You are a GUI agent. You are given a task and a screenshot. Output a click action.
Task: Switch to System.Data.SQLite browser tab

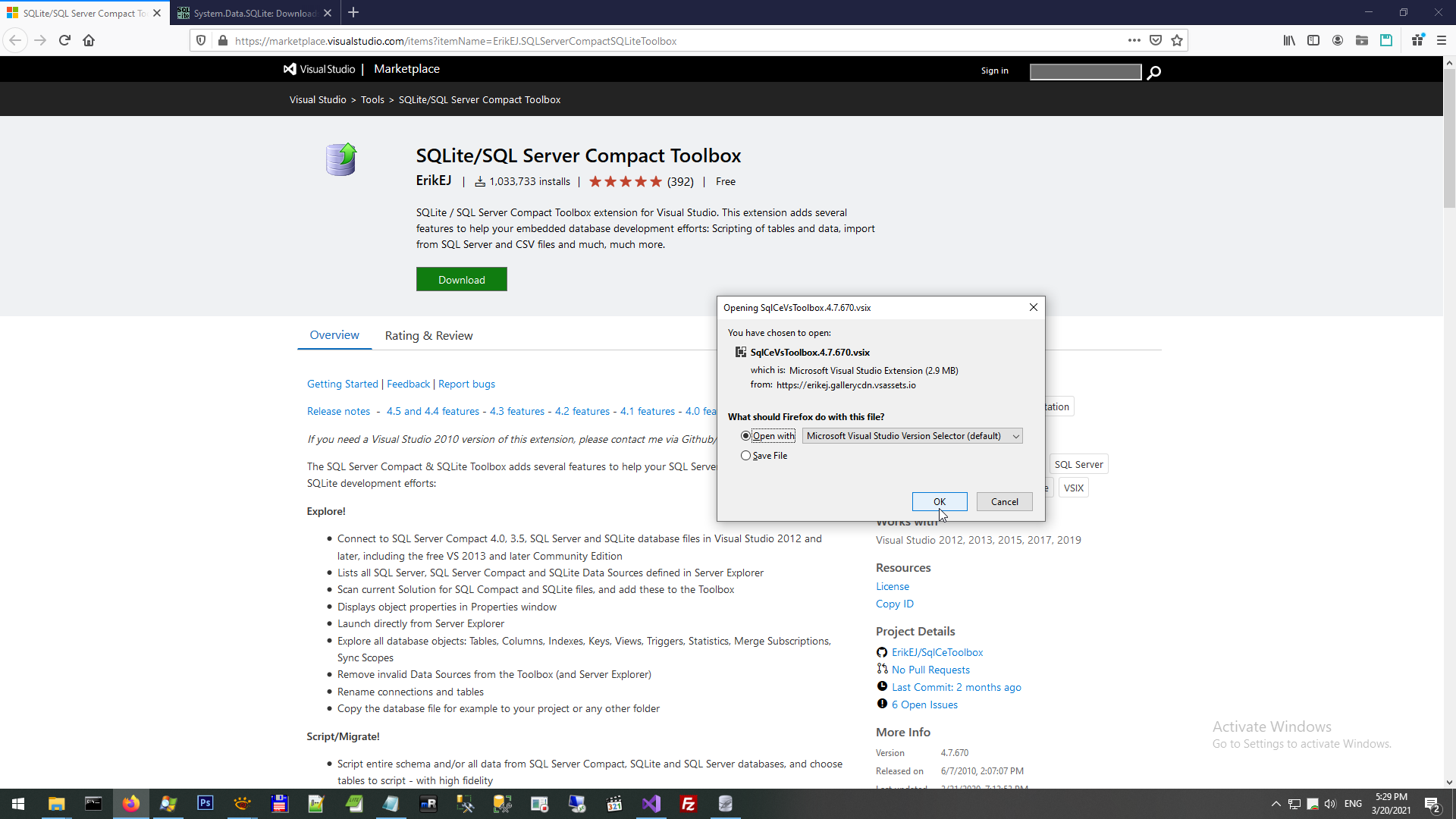click(x=254, y=13)
